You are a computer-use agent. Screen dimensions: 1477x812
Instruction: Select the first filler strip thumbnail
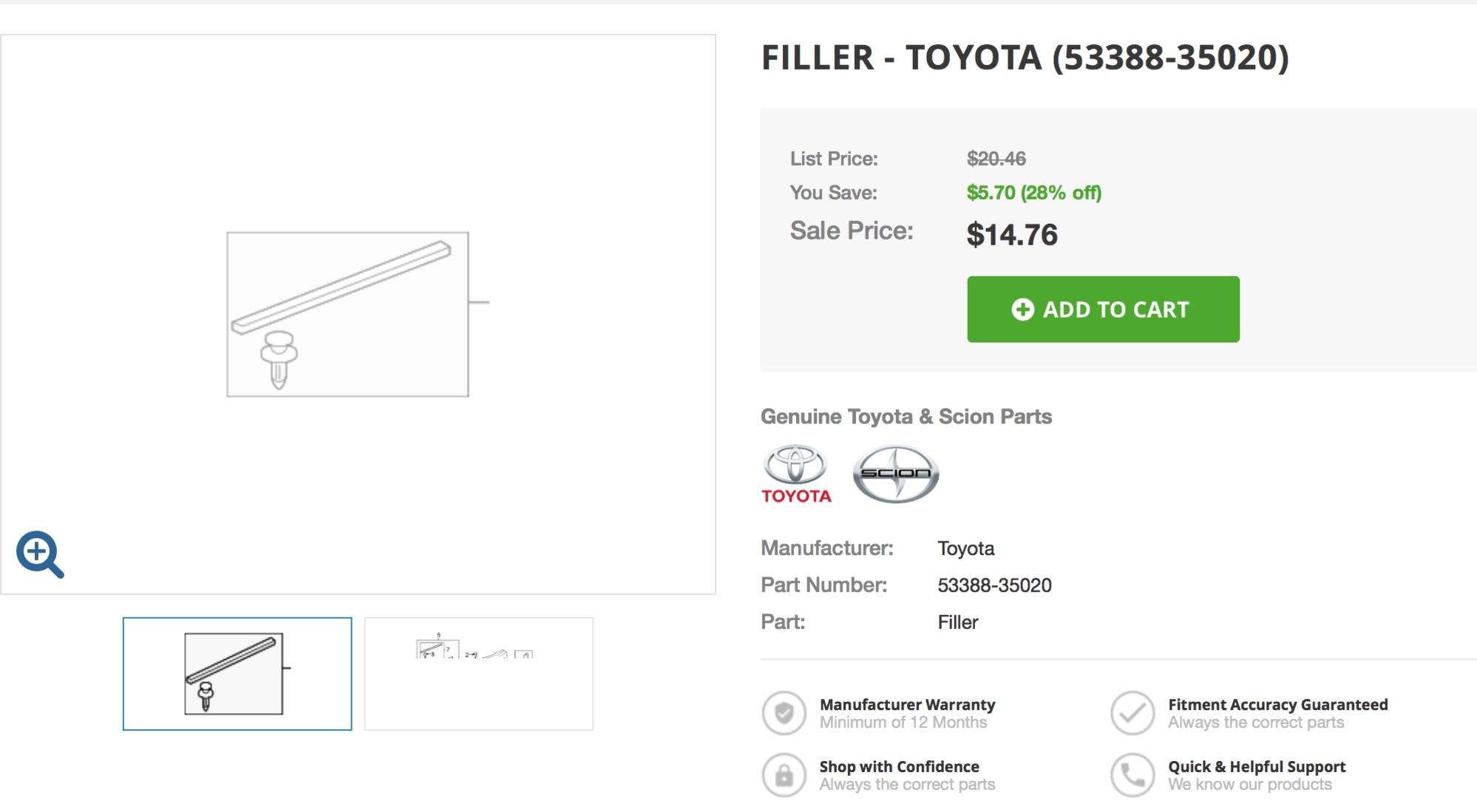point(237,674)
